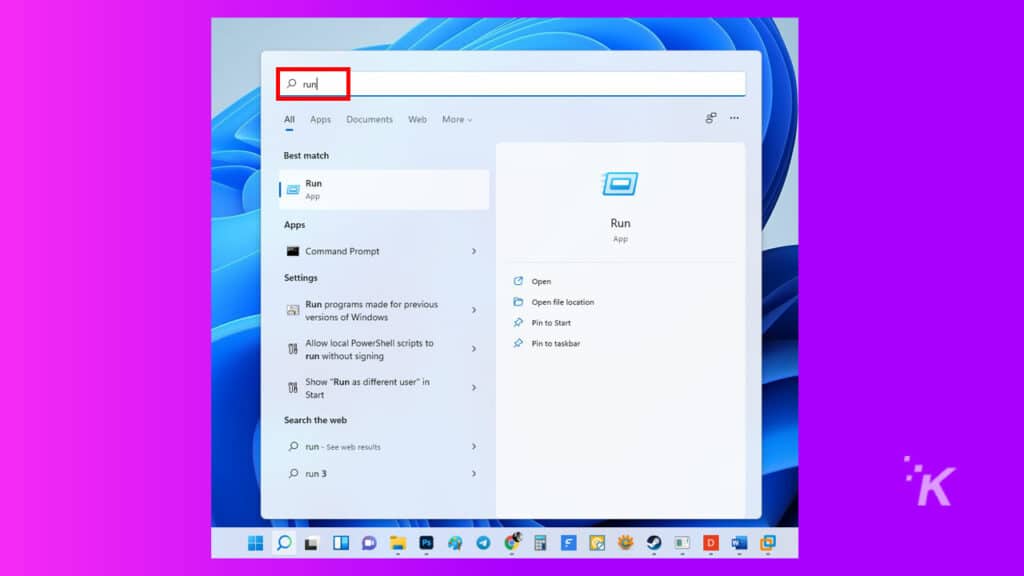Click the 'Search the web' heading text
Screen dimensions: 1024x576
(315, 420)
